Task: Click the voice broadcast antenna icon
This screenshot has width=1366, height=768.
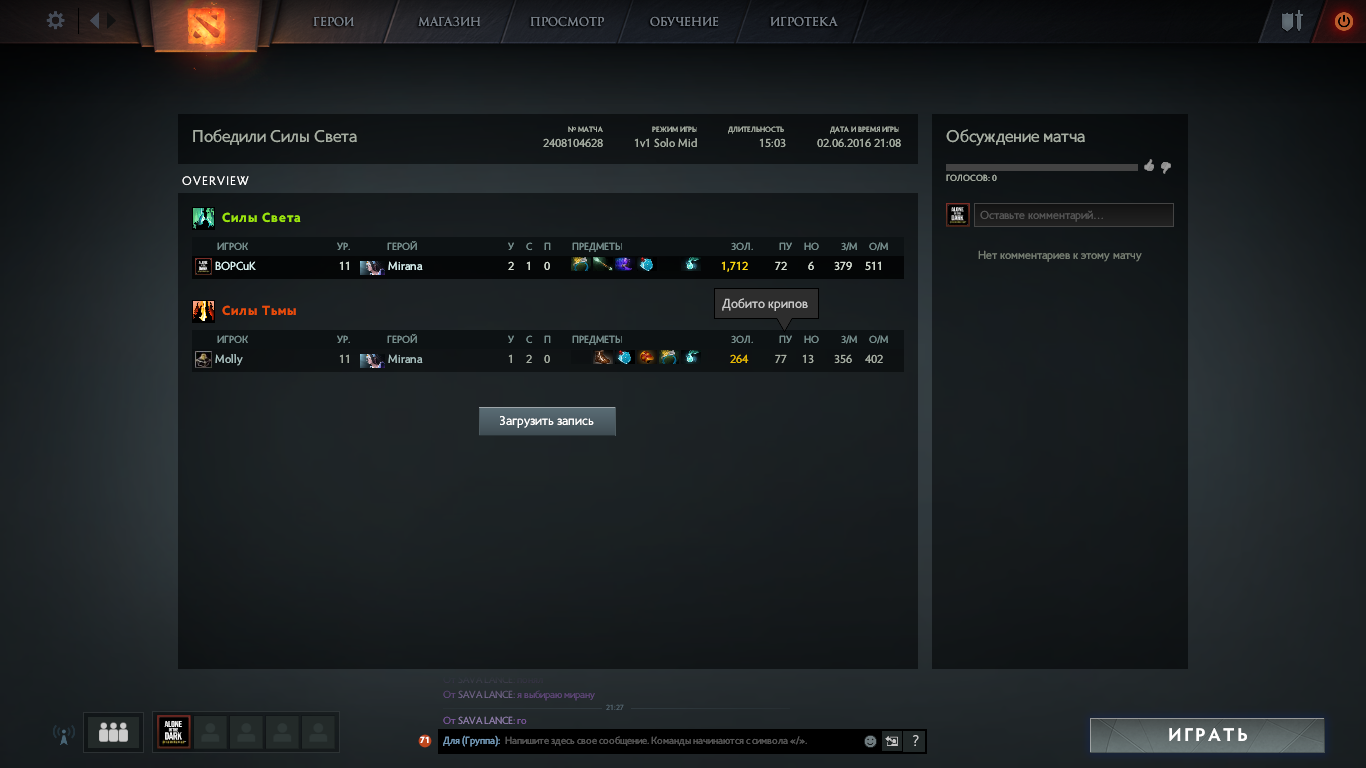Action: pyautogui.click(x=63, y=735)
